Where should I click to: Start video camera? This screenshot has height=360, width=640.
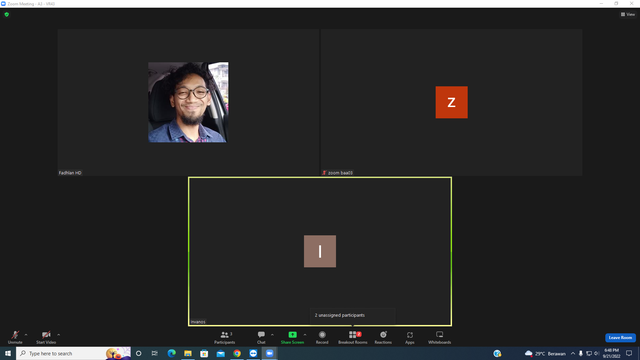tap(46, 337)
